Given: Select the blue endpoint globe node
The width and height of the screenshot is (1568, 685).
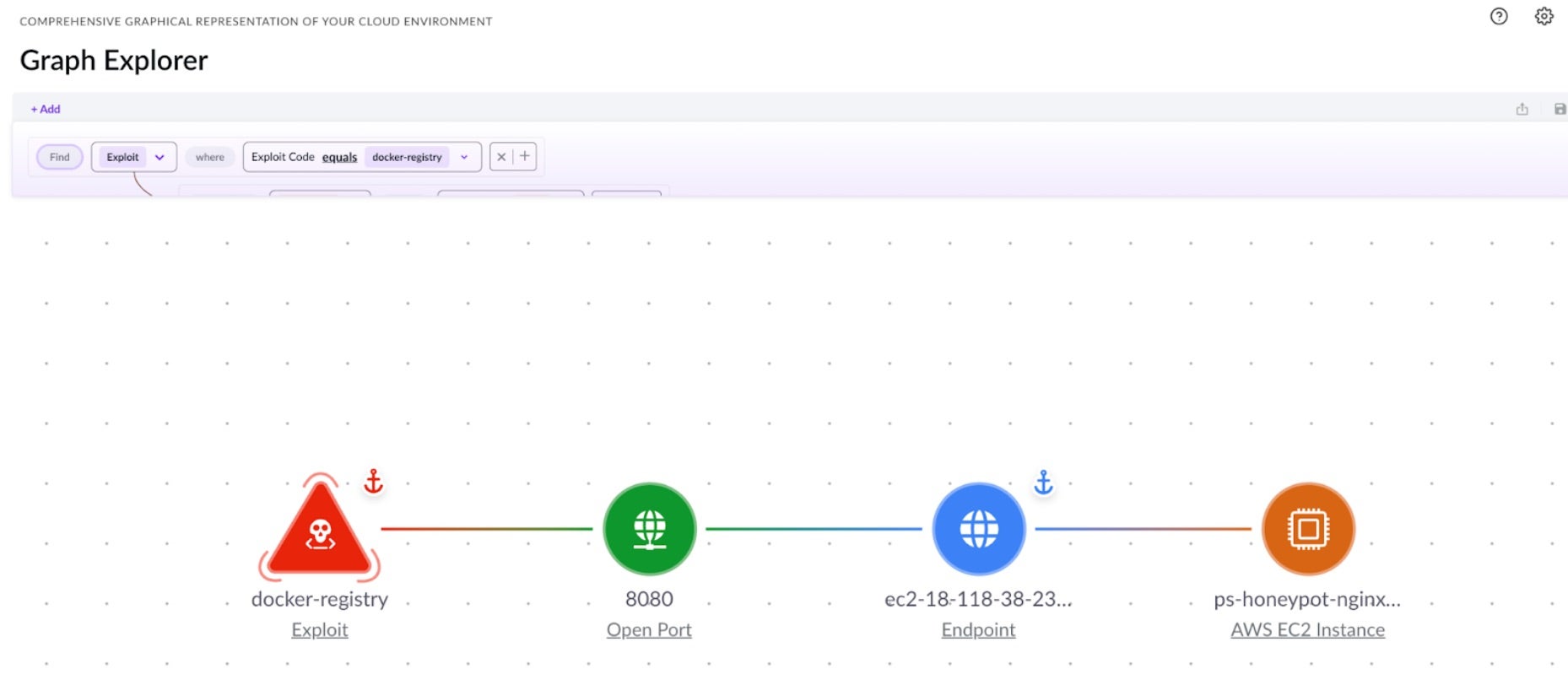Looking at the screenshot, I should (978, 529).
